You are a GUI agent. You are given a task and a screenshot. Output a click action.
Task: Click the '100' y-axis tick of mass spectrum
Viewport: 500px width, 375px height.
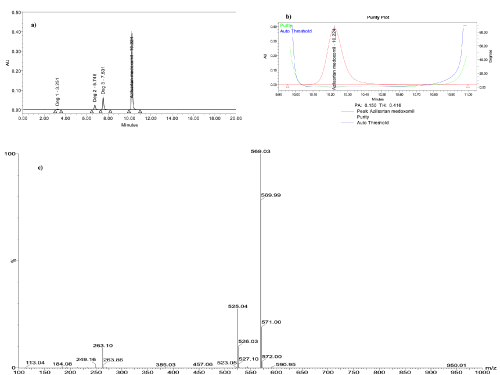tap(10, 154)
